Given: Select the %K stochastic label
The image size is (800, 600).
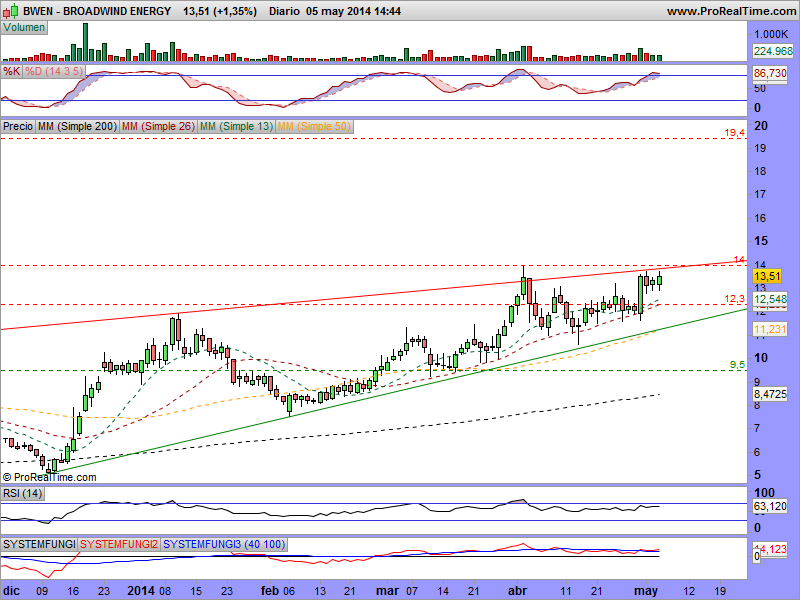Looking at the screenshot, I should pos(11,71).
